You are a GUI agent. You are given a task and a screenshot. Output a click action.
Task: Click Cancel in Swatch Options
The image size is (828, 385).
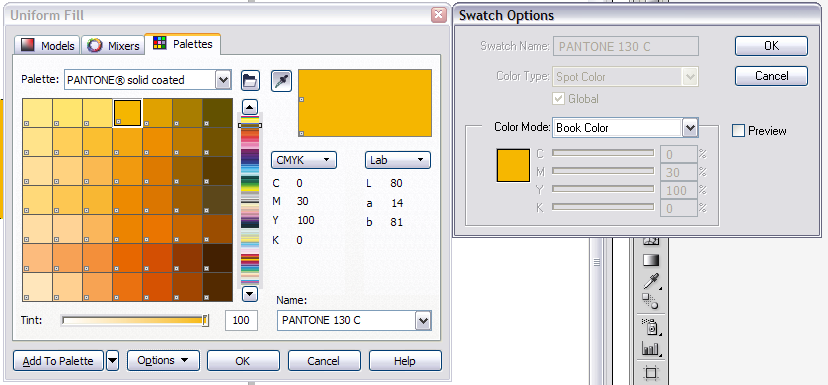coord(771,76)
